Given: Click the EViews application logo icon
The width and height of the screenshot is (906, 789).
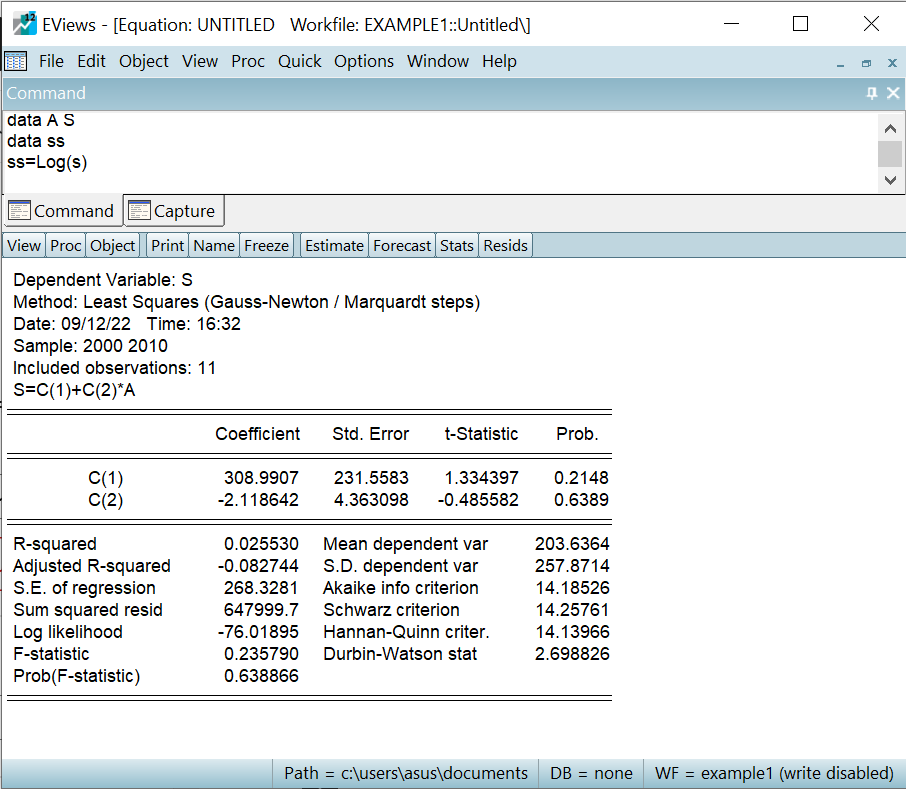Looking at the screenshot, I should click(x=25, y=24).
